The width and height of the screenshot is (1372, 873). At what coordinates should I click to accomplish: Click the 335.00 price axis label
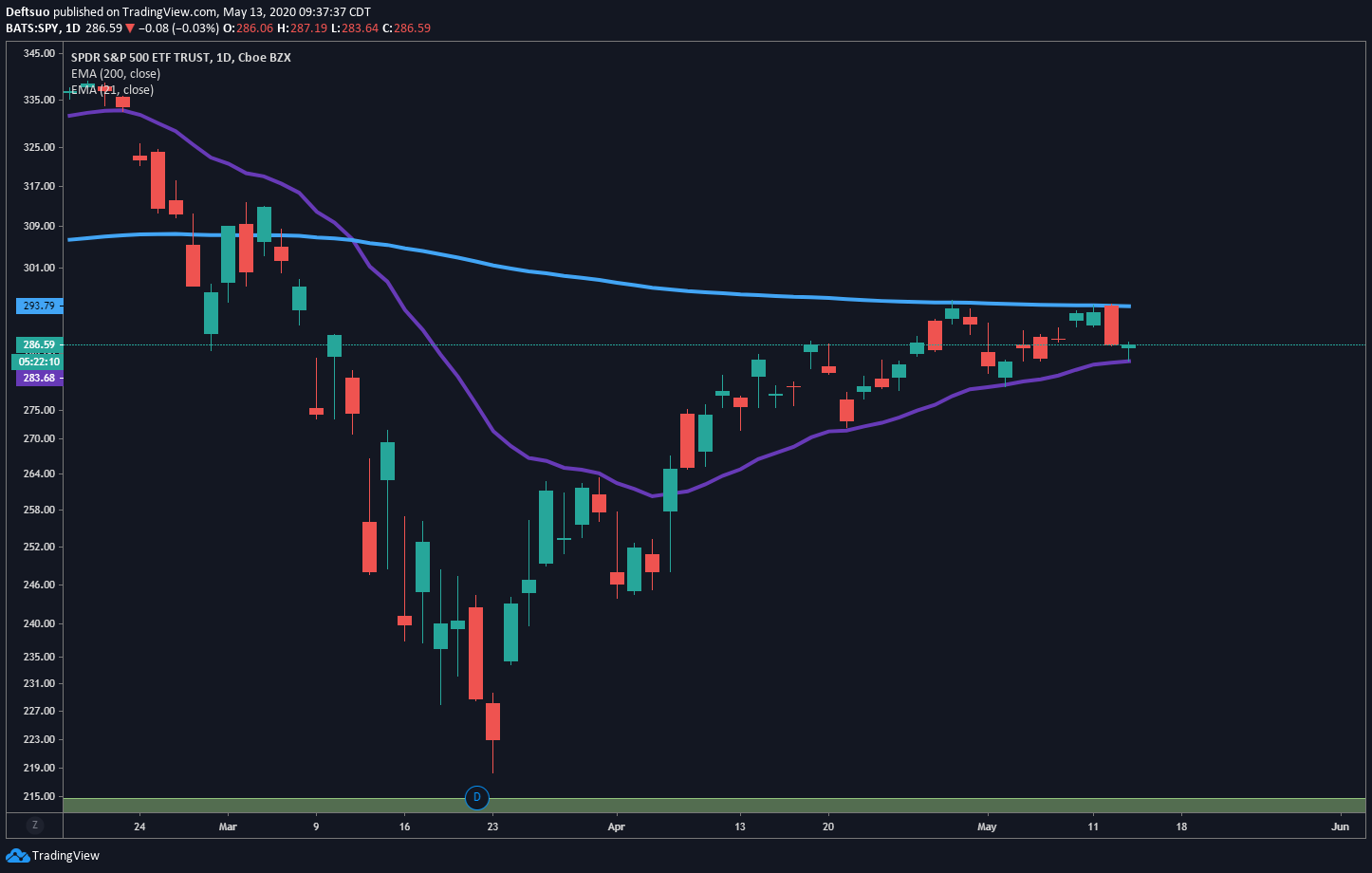pos(39,100)
